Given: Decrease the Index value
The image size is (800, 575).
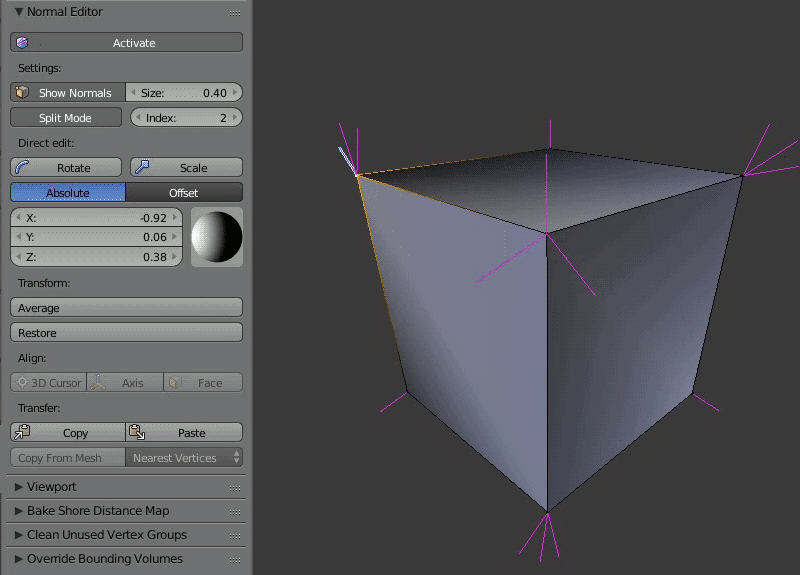Looking at the screenshot, I should click(138, 117).
